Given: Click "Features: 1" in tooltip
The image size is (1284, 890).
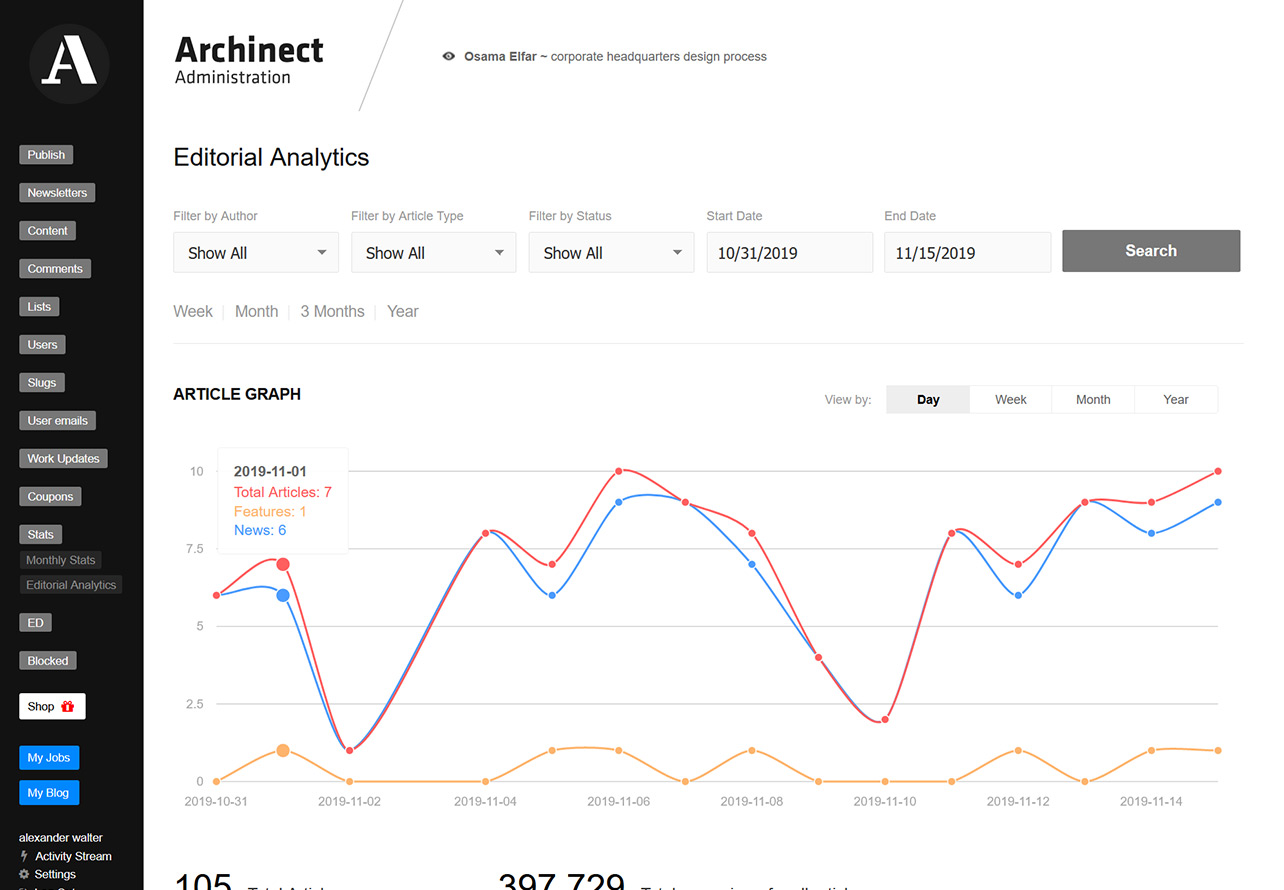Looking at the screenshot, I should pos(270,511).
